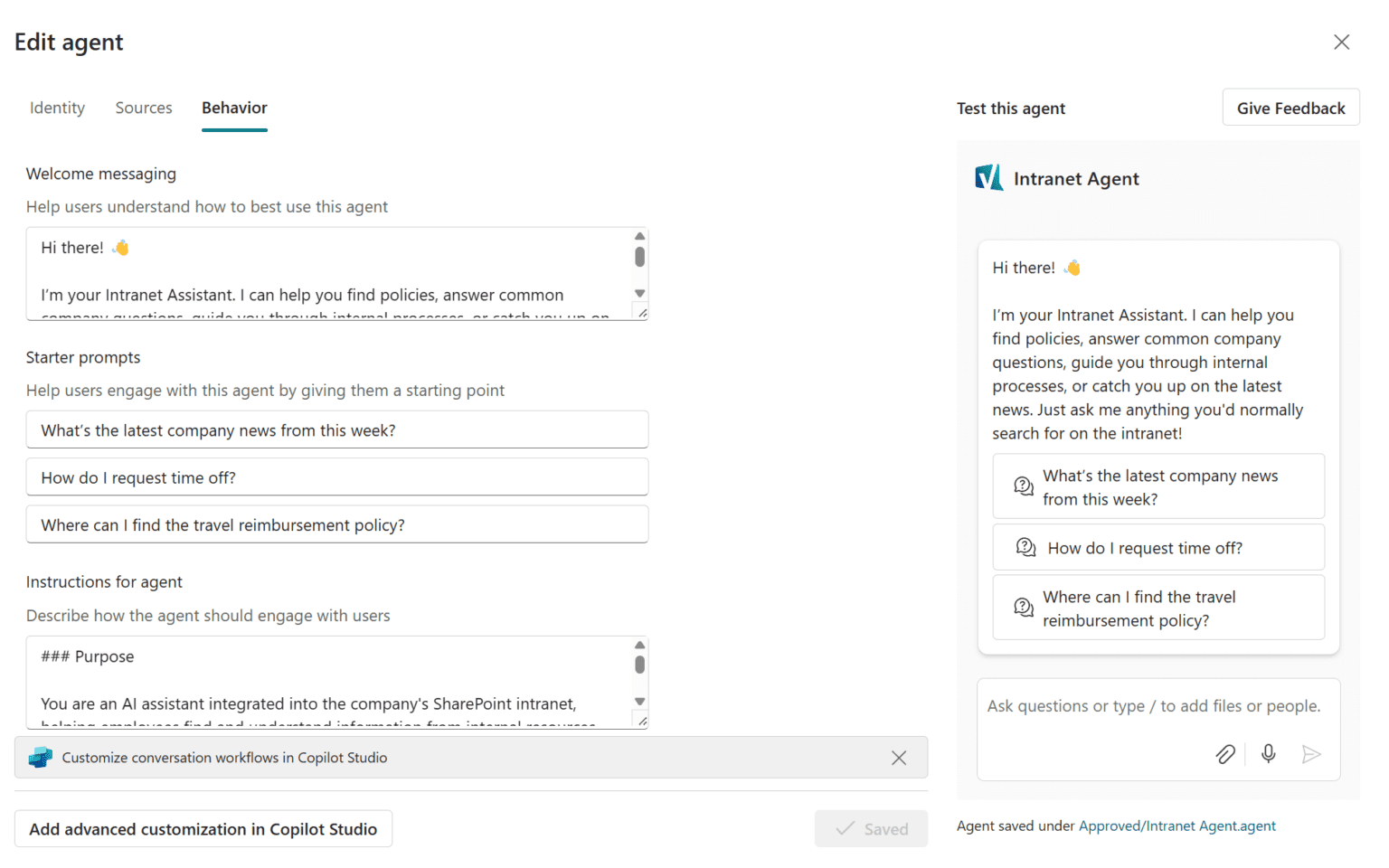Switch to the Identity tab
Image resolution: width=1389 pixels, height=868 pixels.
coord(57,108)
